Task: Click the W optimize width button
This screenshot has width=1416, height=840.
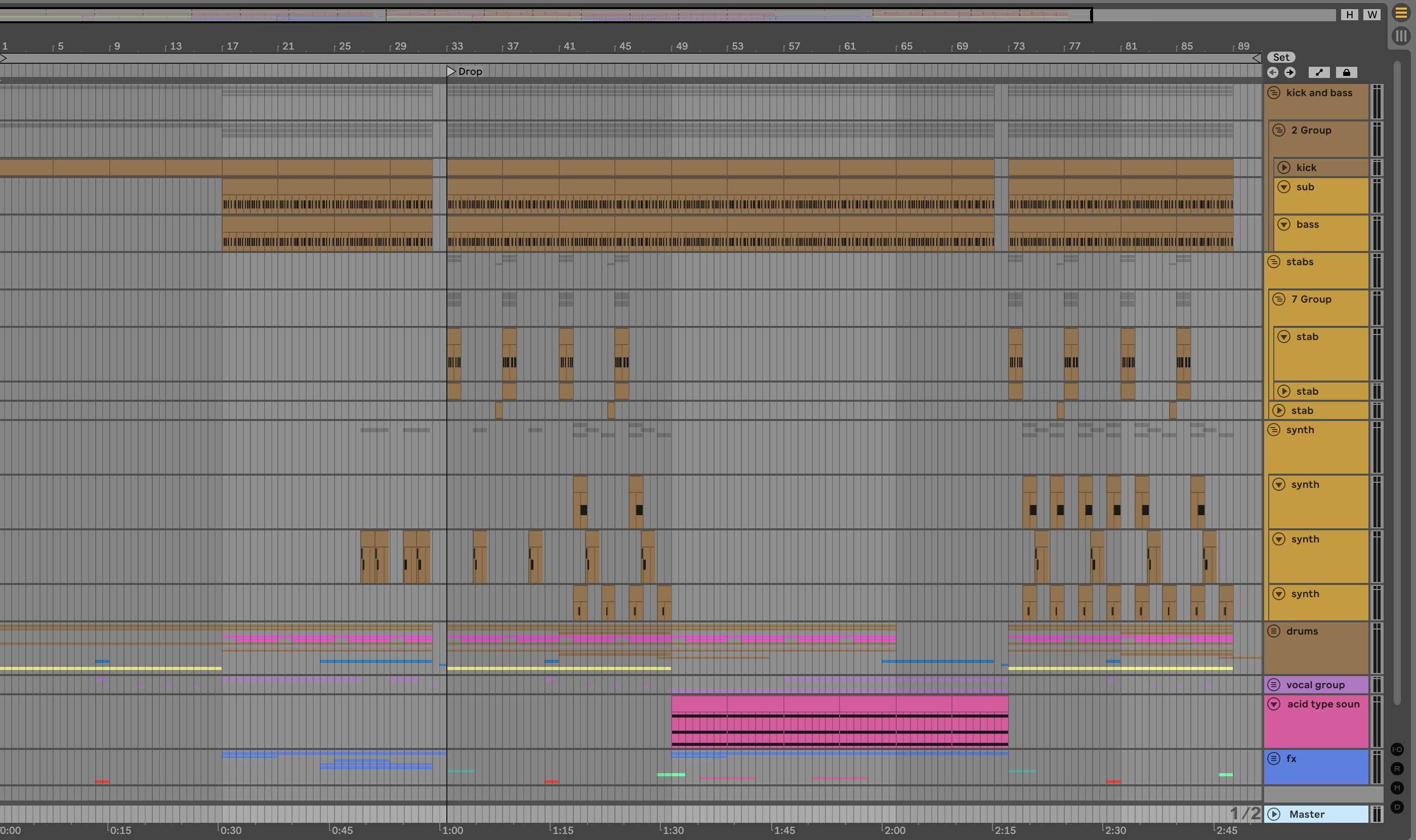Action: point(1372,15)
